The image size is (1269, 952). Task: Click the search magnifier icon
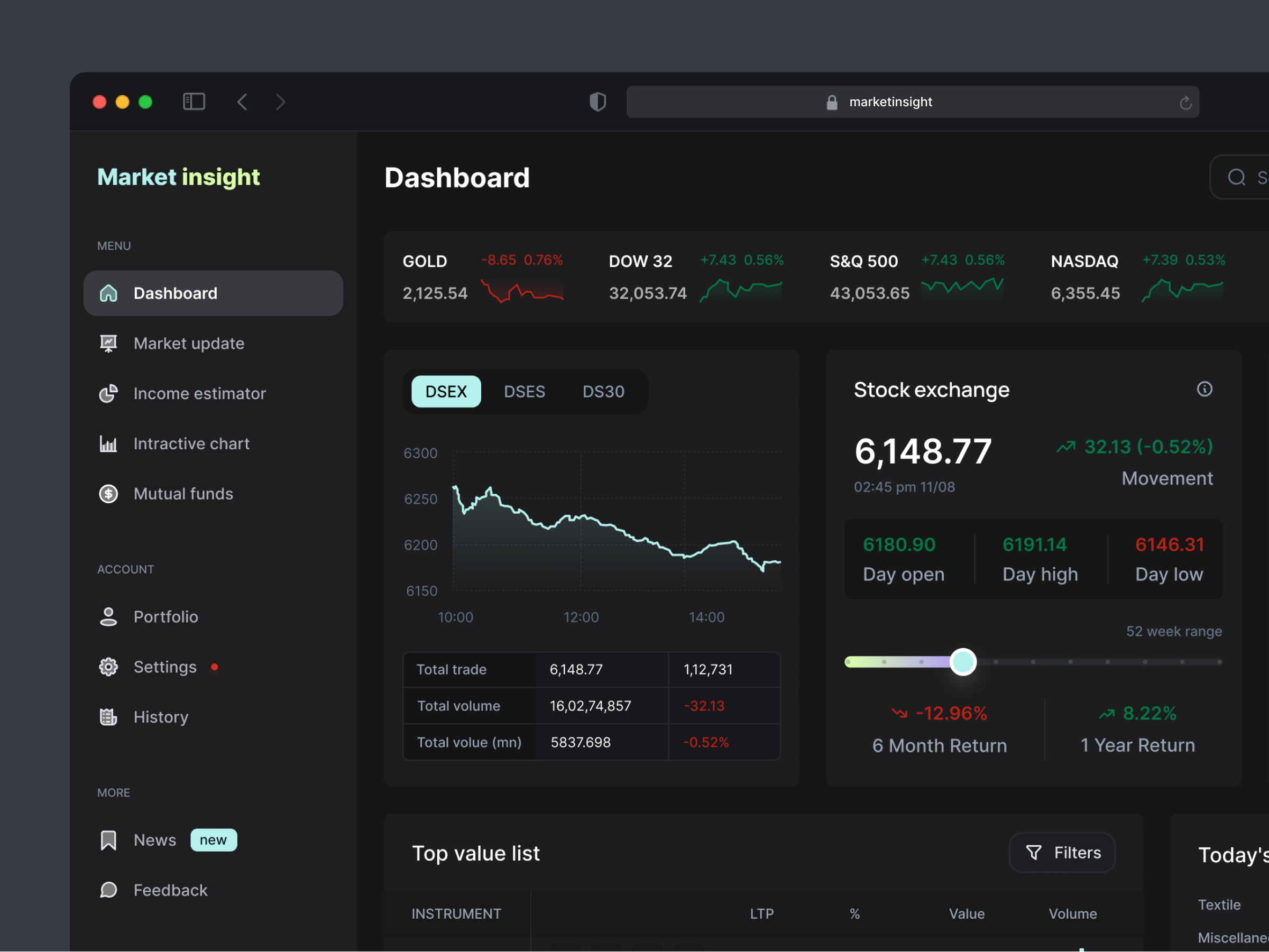(1236, 177)
